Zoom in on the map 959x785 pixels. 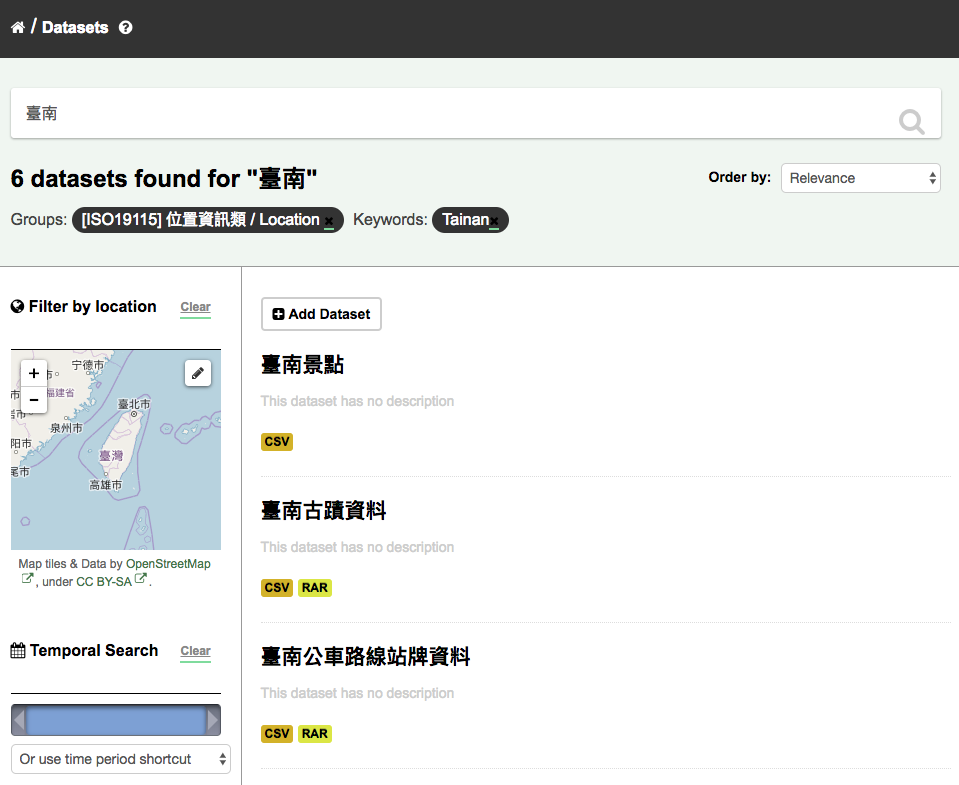[34, 373]
